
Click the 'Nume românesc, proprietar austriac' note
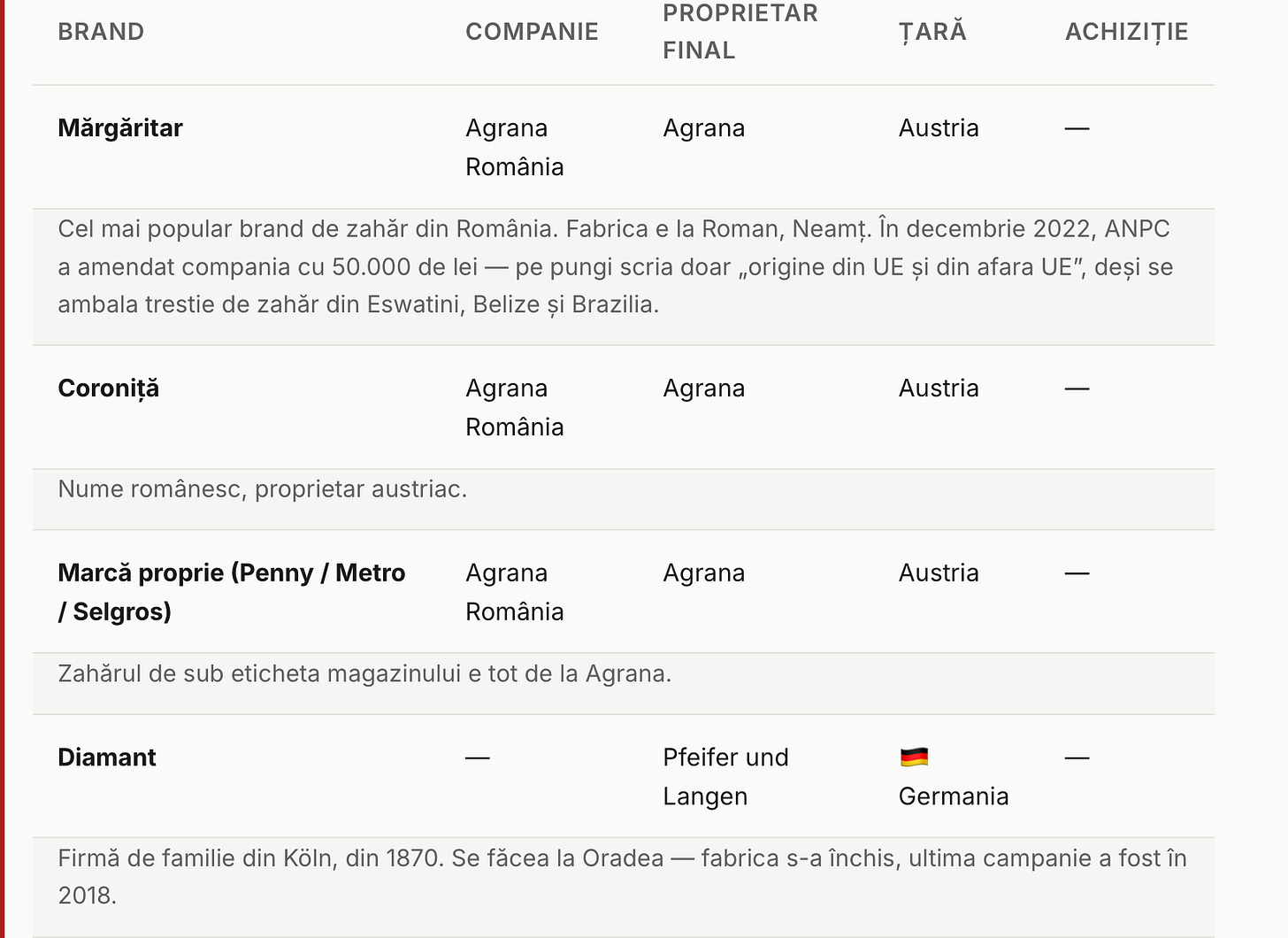(263, 488)
